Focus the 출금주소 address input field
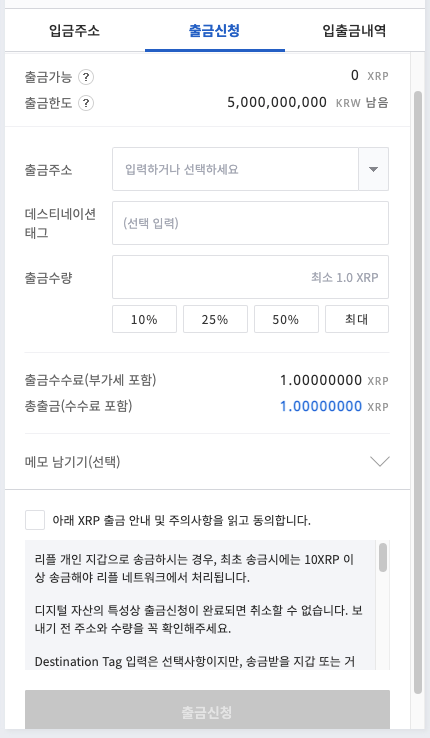Viewport: 430px width, 738px height. [x=235, y=169]
